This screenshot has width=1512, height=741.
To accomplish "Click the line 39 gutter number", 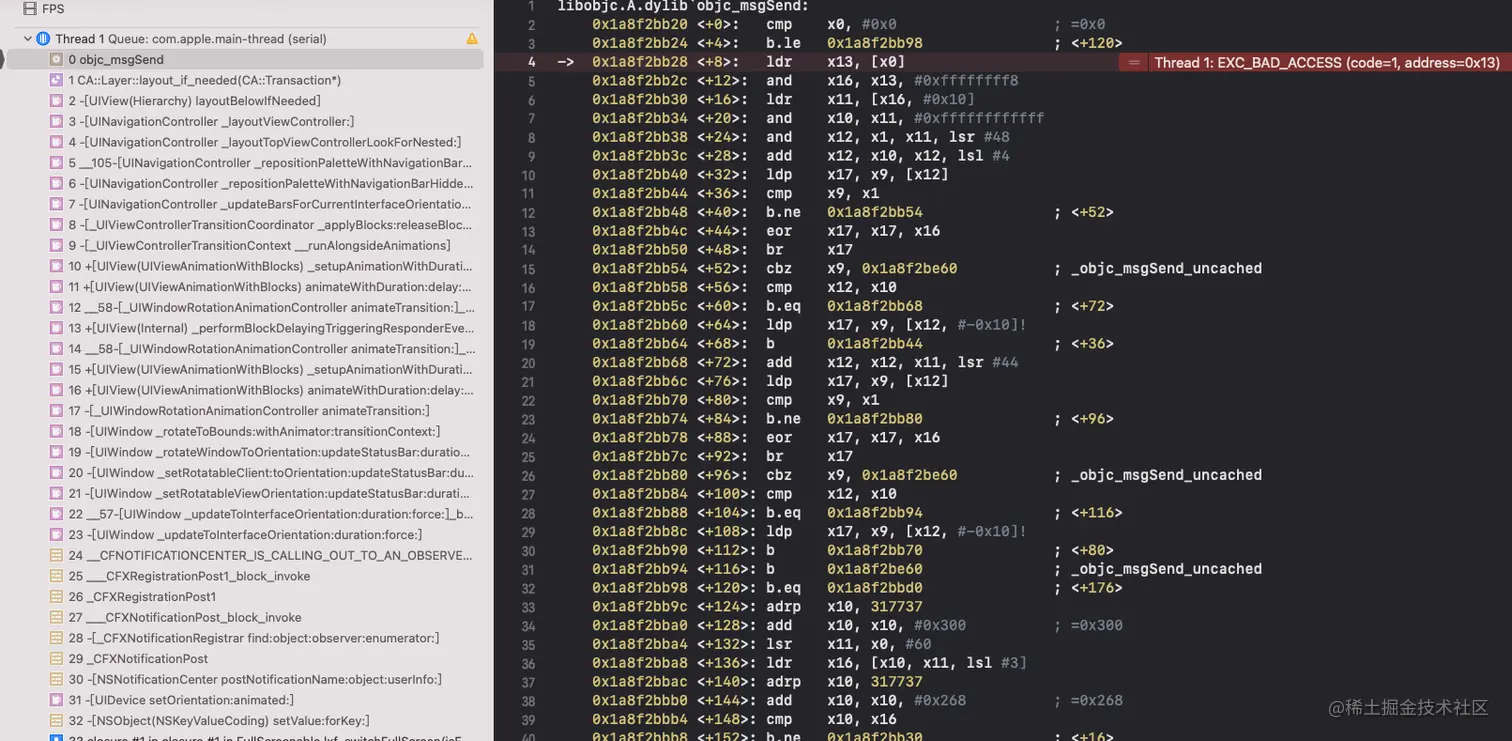I will click(x=529, y=720).
